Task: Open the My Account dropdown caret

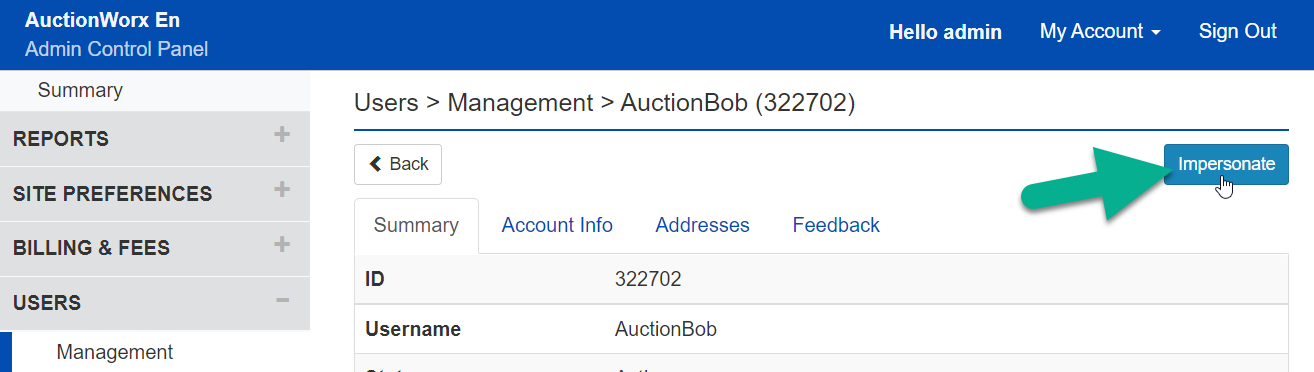Action: click(x=1156, y=33)
